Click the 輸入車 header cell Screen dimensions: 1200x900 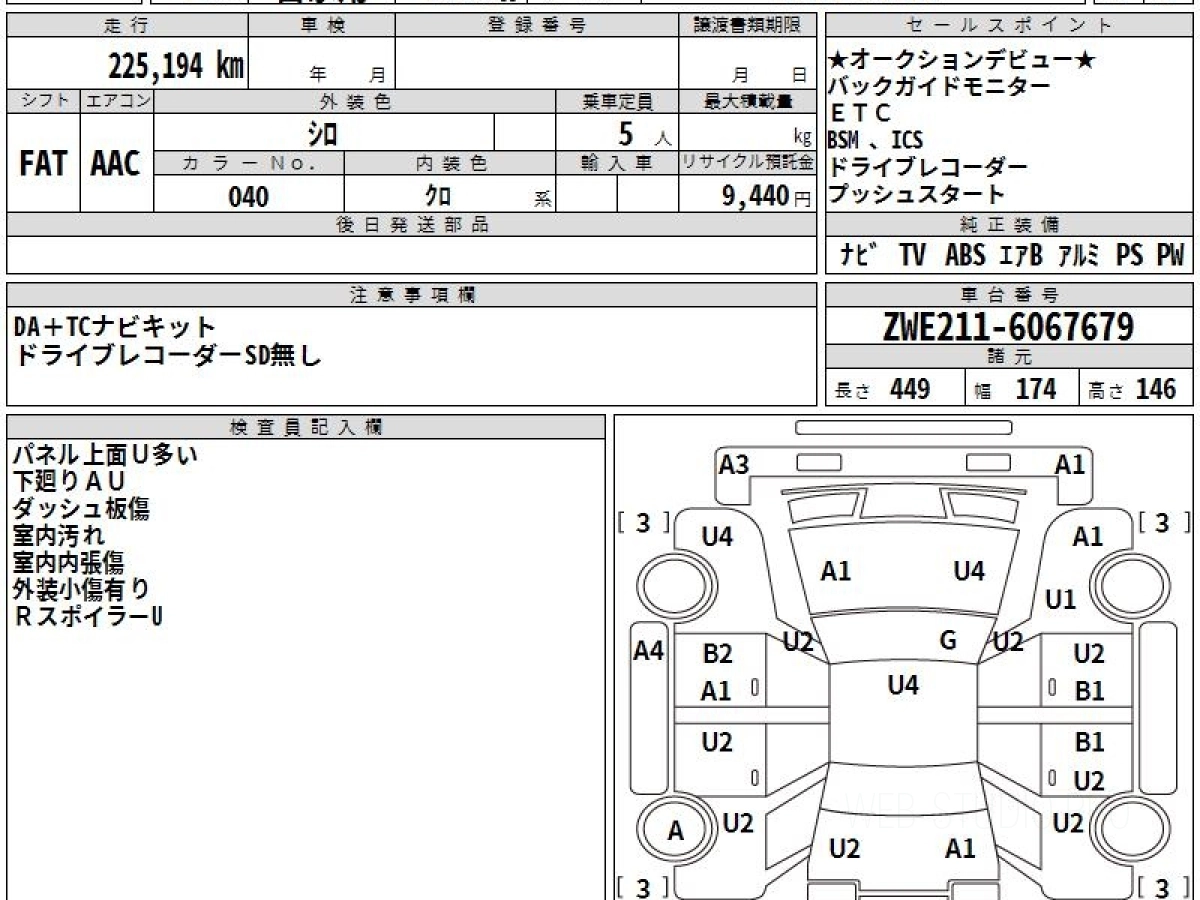(618, 163)
